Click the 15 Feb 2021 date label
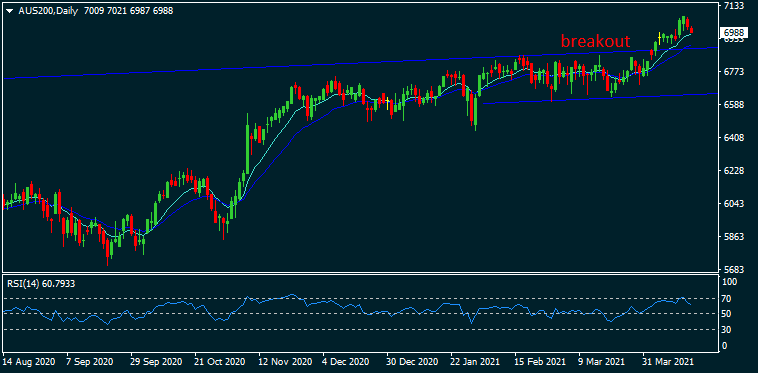Image resolution: width=758 pixels, height=373 pixels. (x=540, y=361)
